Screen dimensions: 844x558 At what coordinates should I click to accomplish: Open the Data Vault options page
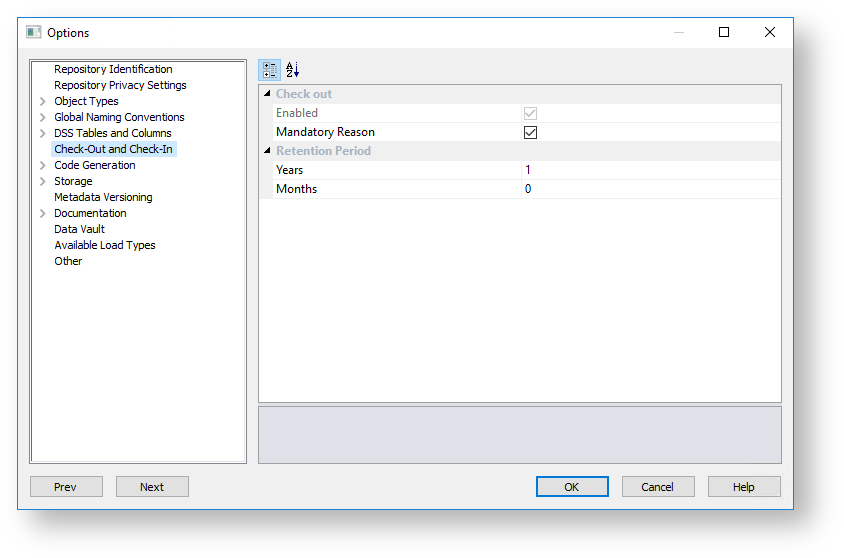click(79, 229)
